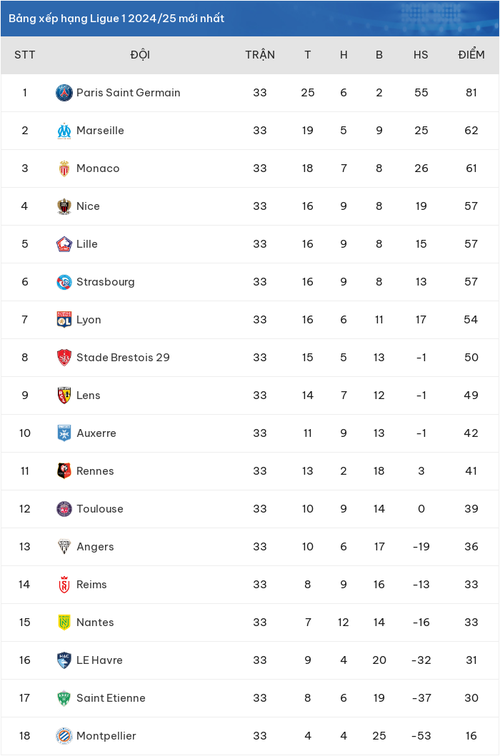
Task: Click the Nice club logo
Action: [64, 206]
